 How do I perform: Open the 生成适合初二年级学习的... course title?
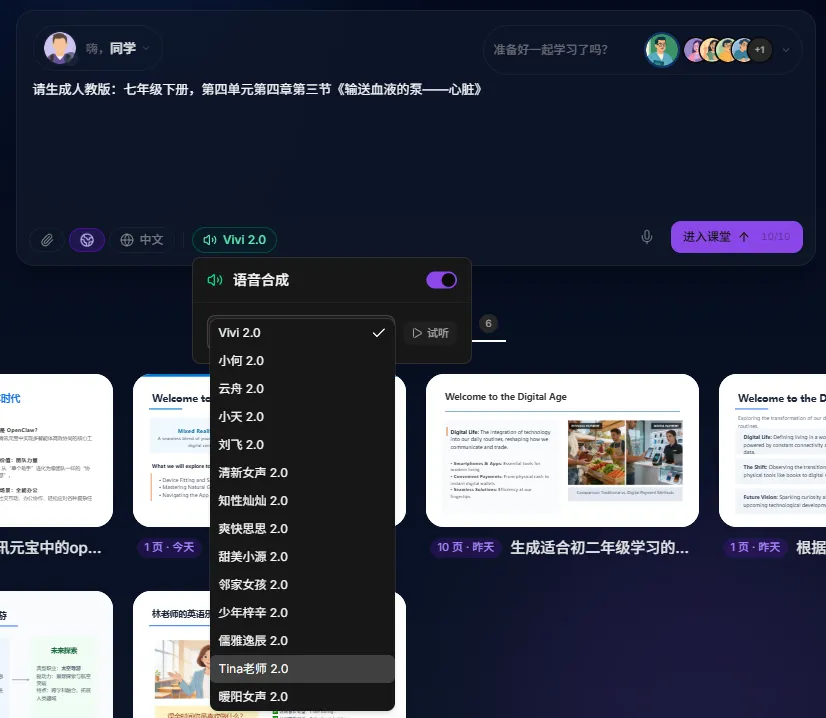pos(599,547)
